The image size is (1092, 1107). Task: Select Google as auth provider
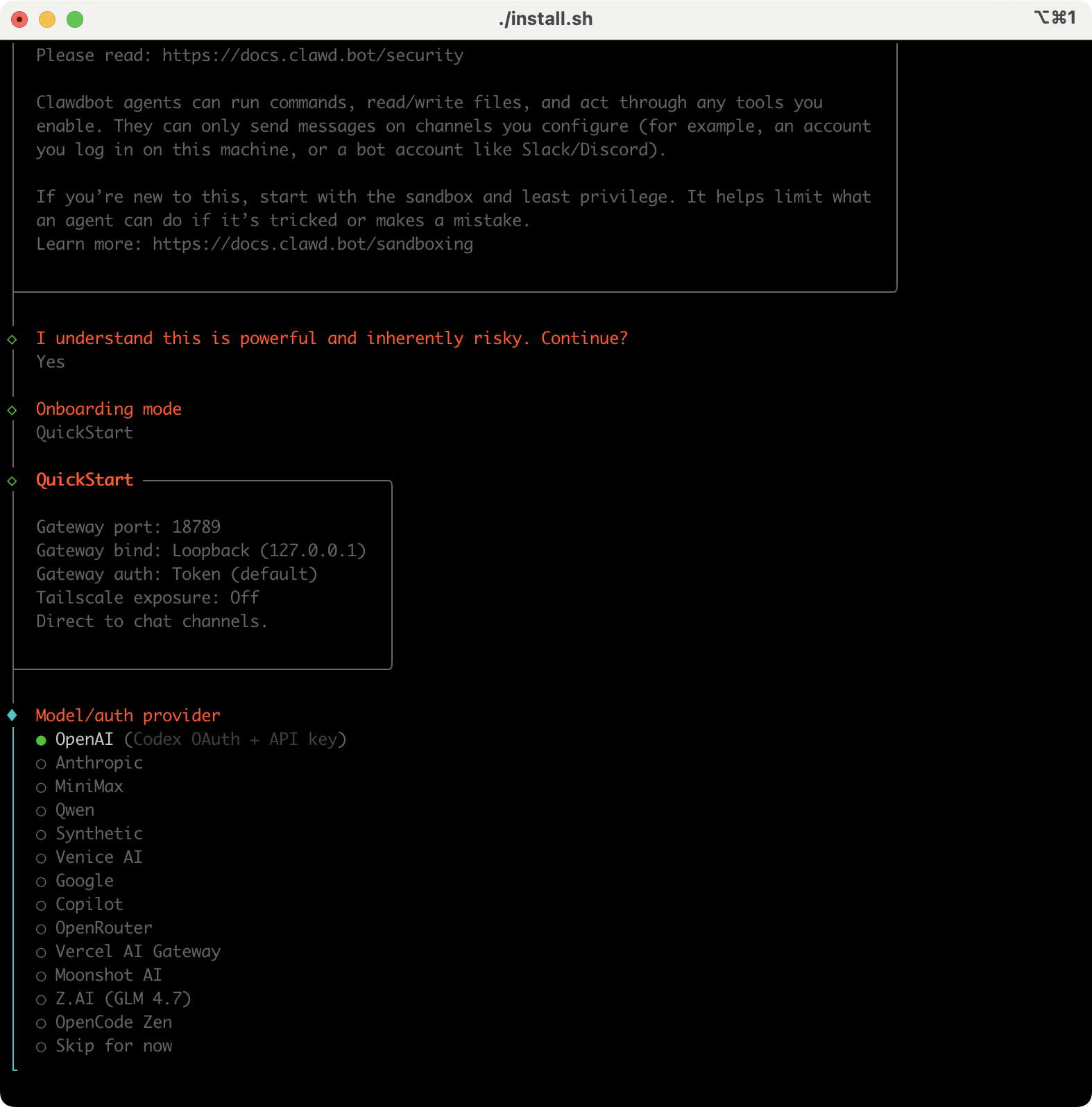click(x=84, y=881)
